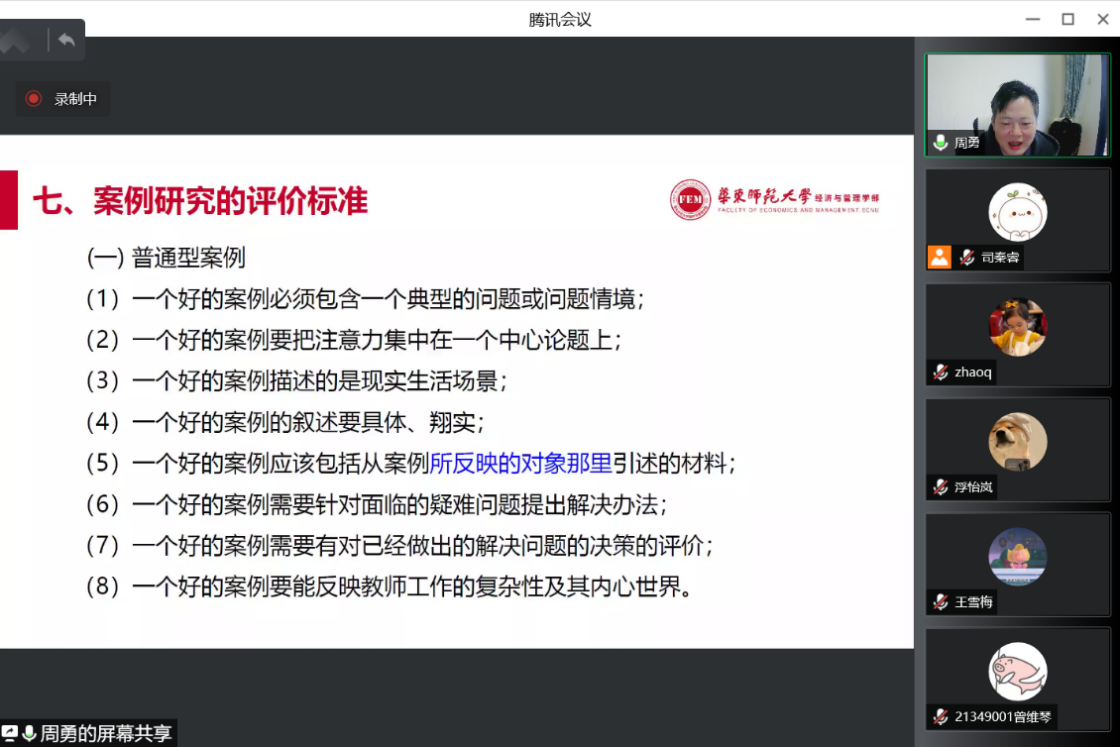The height and width of the screenshot is (747, 1120).
Task: Click the orange host icon beside 司秦睿
Action: (x=939, y=257)
